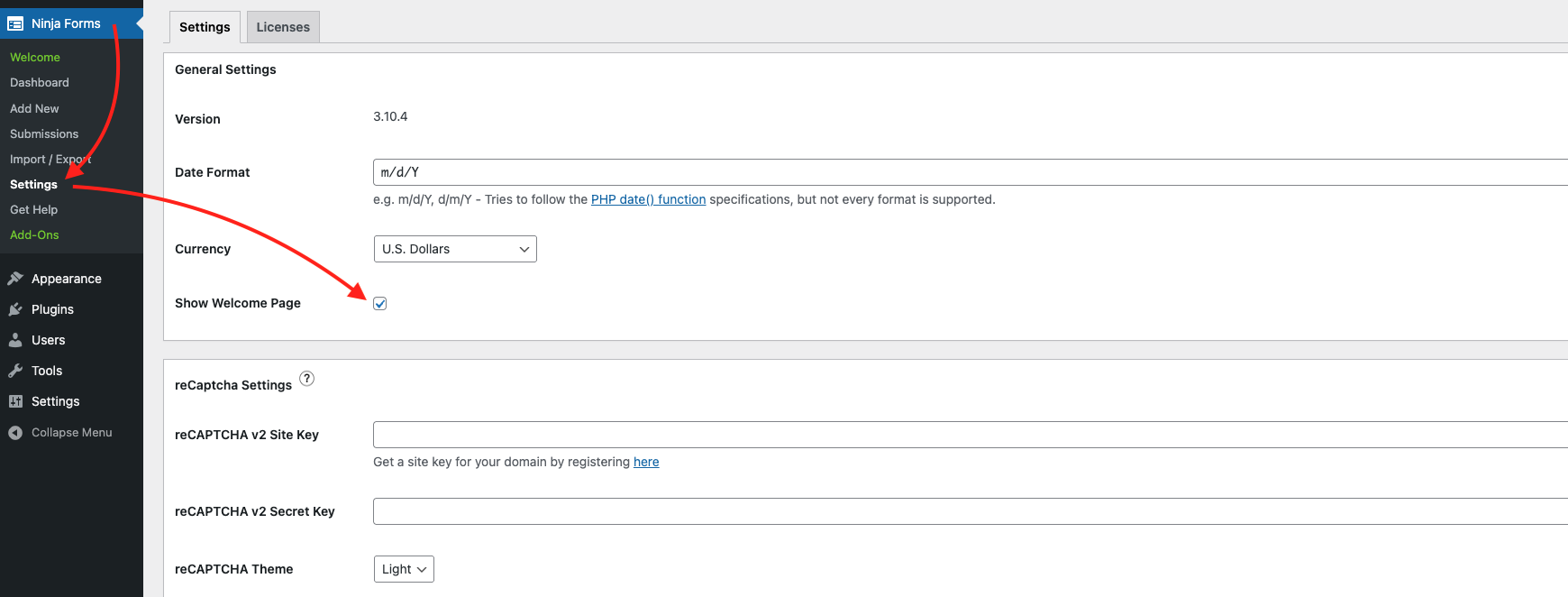Click the Date Format label

213,172
